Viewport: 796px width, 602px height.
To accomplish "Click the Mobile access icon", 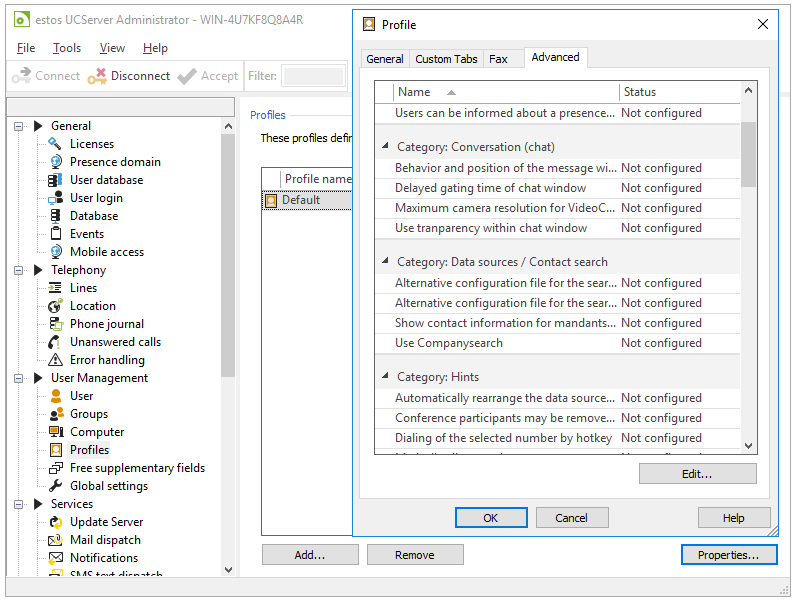I will click(56, 252).
